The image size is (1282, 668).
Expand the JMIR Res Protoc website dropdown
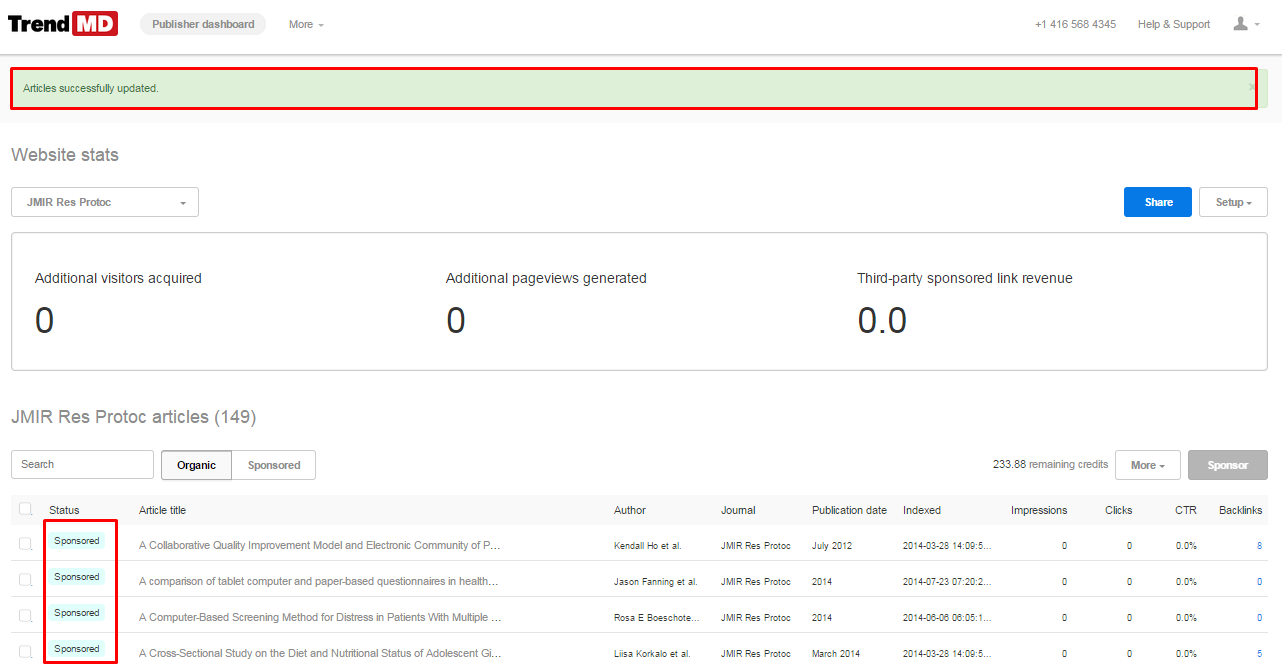click(x=105, y=202)
